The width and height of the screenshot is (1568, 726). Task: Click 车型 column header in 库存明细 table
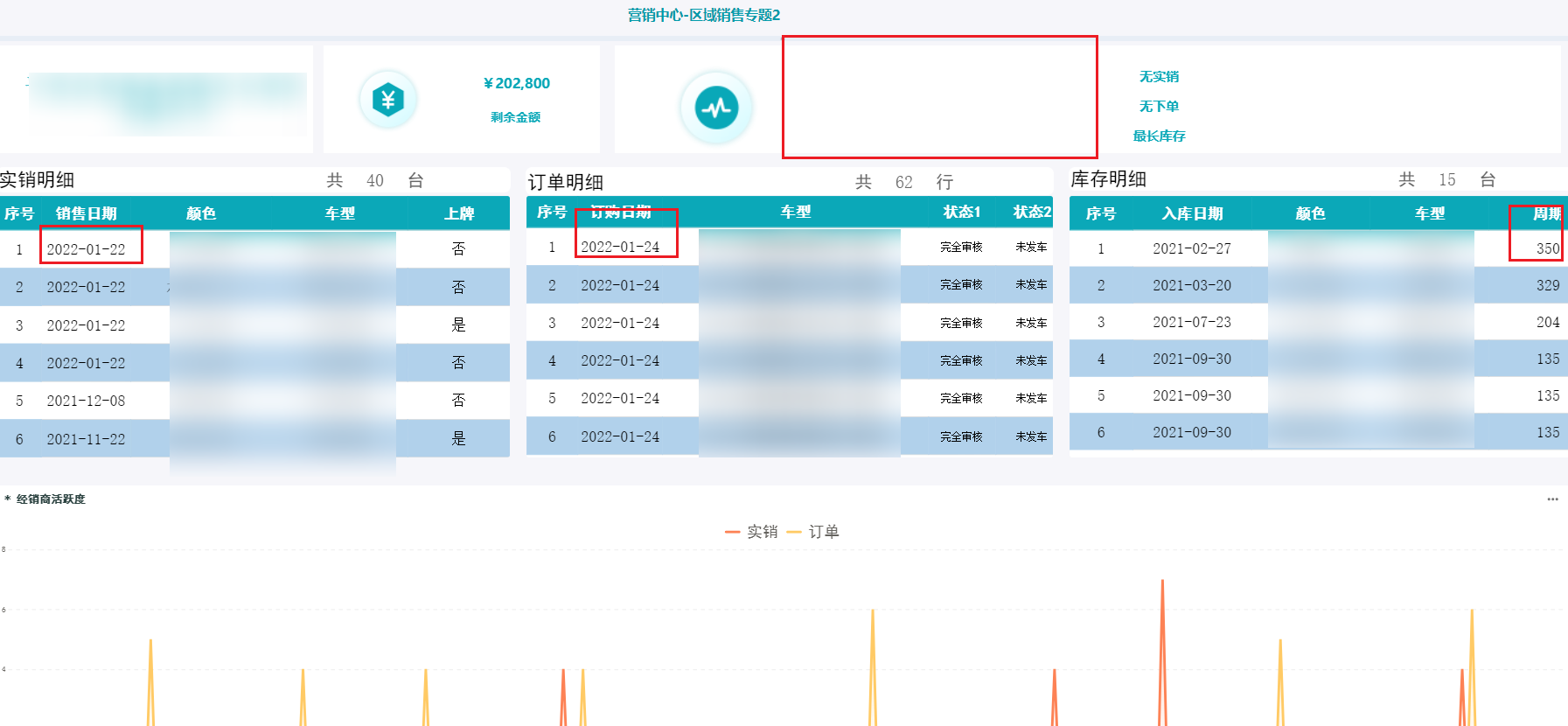click(x=1430, y=213)
